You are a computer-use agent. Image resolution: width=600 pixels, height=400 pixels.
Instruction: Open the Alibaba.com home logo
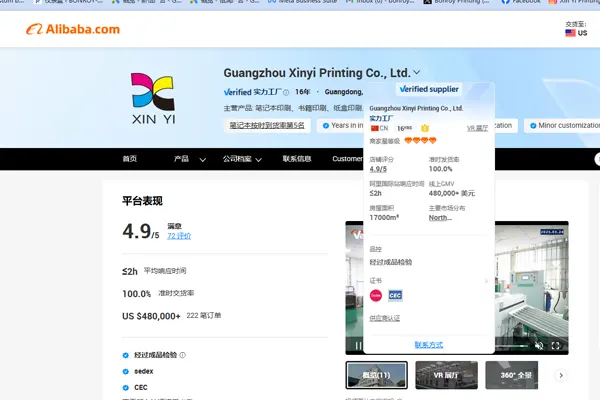[x=73, y=29]
